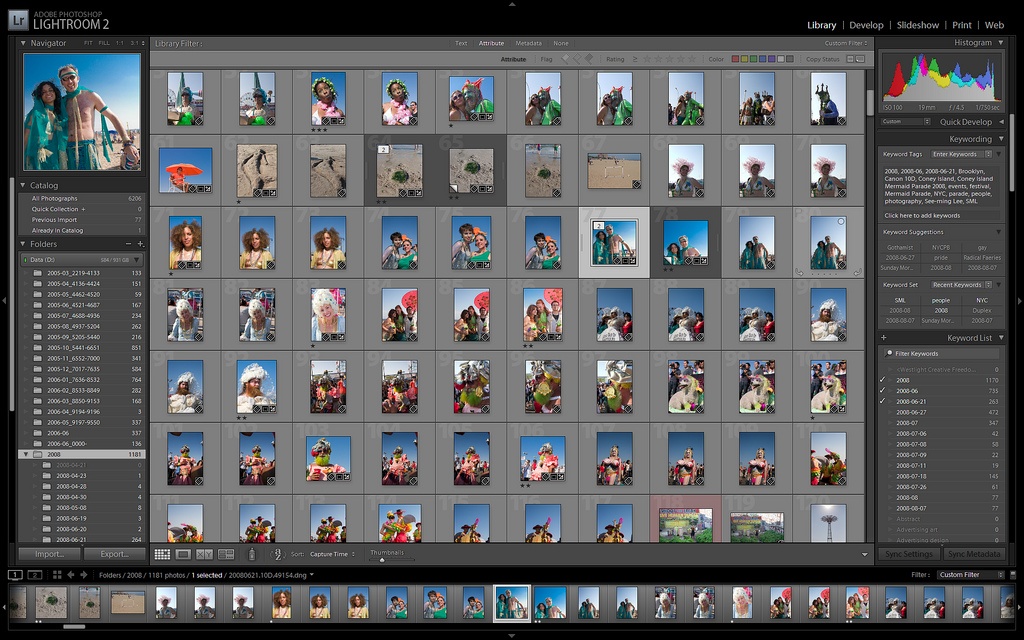The width and height of the screenshot is (1024, 640).
Task: Open the Custom Filter dropdown in filmstrip
Action: [971, 575]
